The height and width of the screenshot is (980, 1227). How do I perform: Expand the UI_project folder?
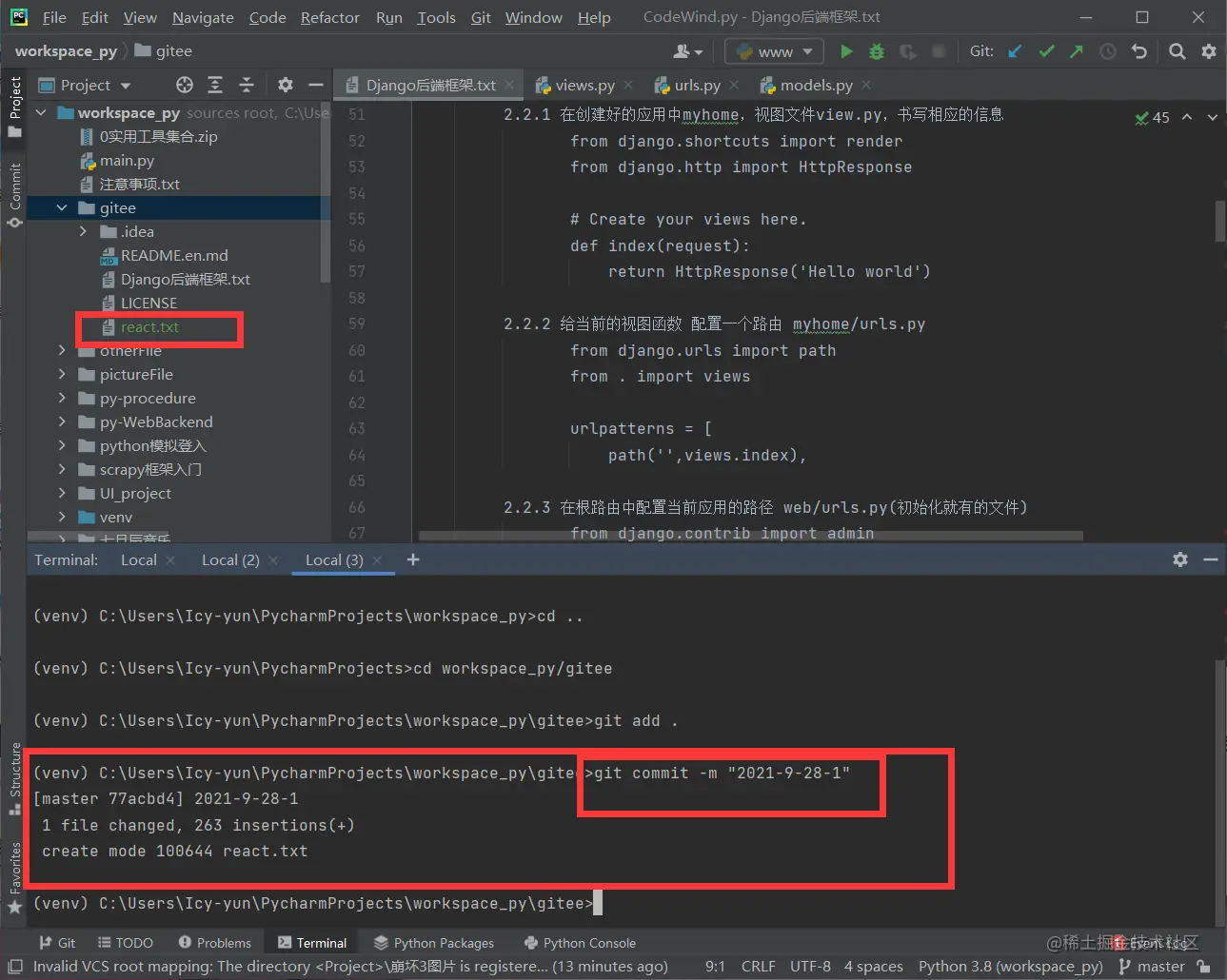62,493
